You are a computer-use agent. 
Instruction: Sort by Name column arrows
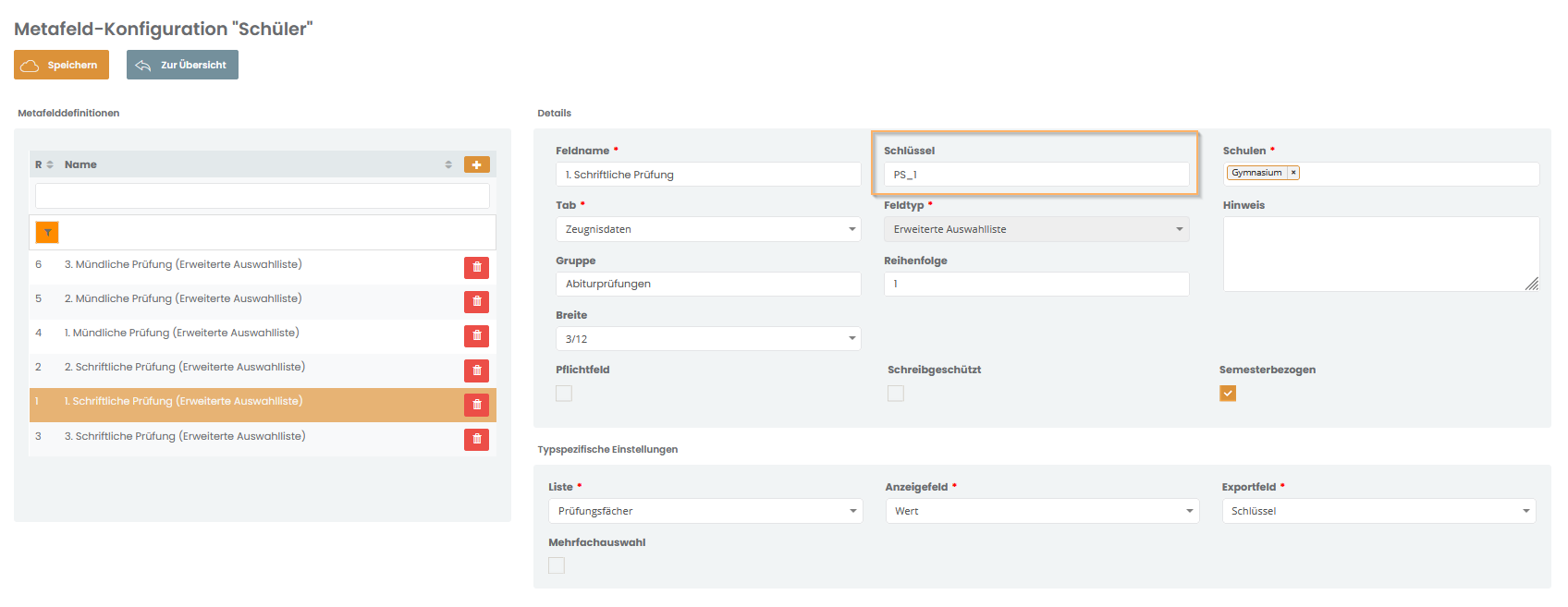448,164
